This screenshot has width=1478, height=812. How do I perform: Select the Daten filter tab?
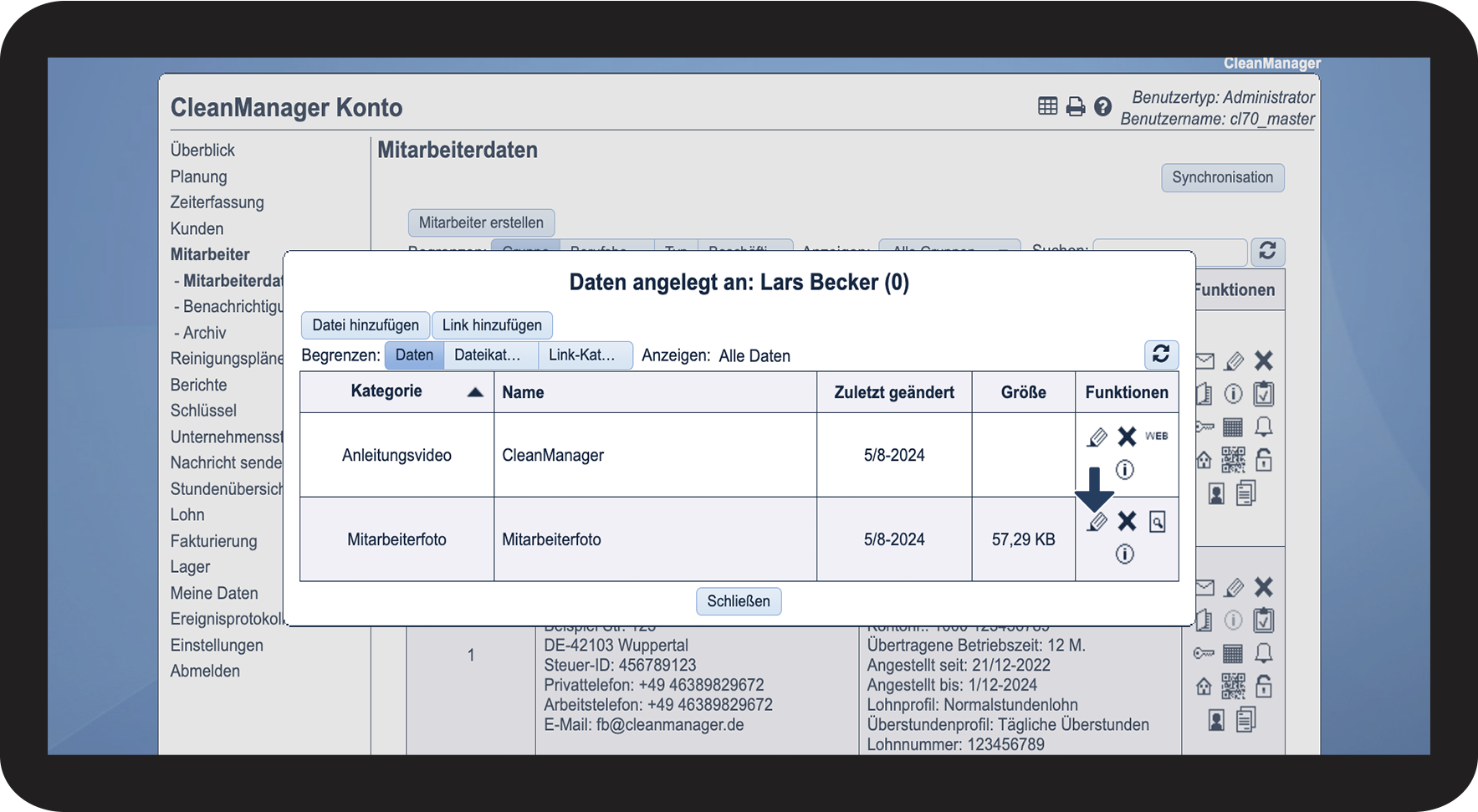tap(414, 355)
